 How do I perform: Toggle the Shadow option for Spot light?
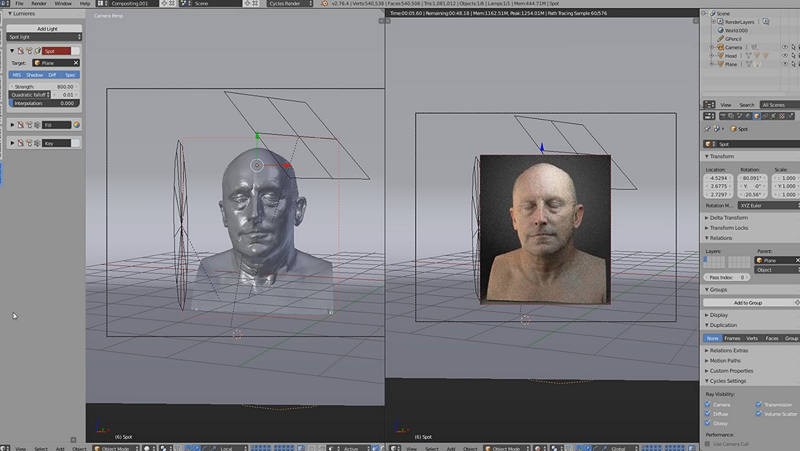pos(35,74)
